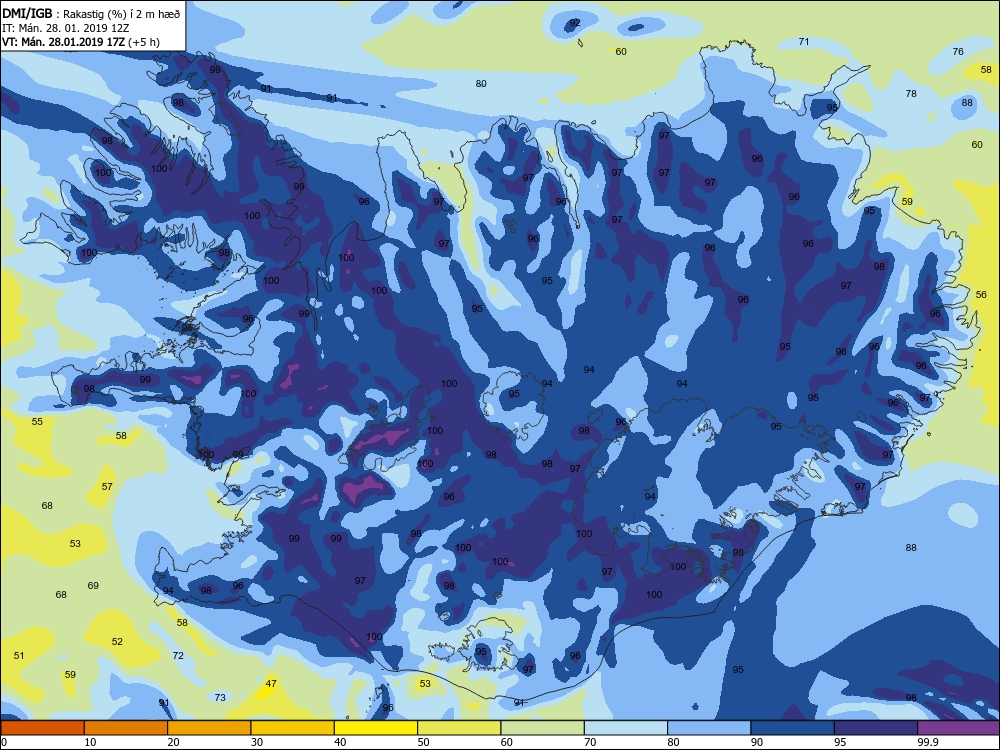1000x750 pixels.
Task: Click the '70' legend scale label
Action: tap(591, 742)
